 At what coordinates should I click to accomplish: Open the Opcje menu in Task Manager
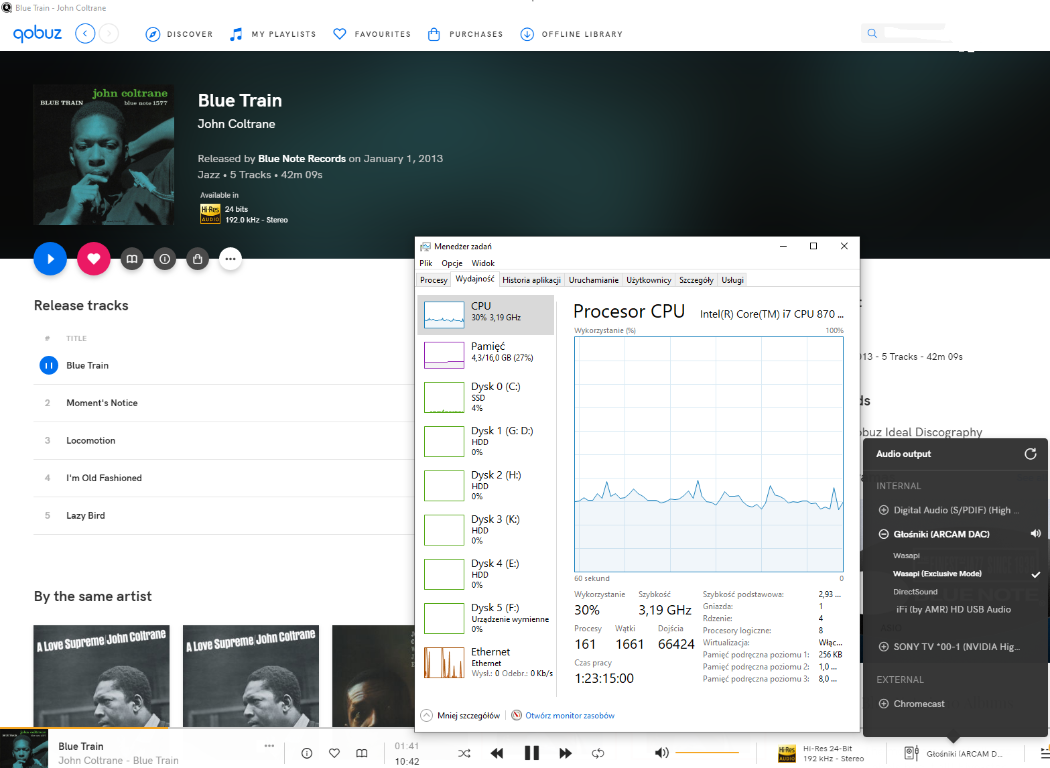[x=452, y=263]
